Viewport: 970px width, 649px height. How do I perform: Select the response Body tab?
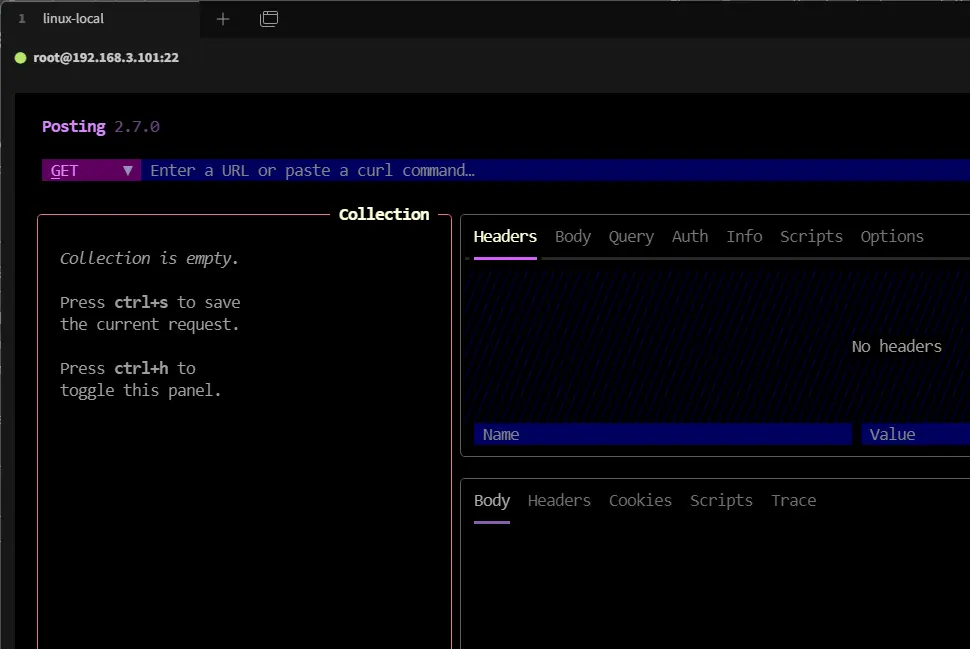click(492, 501)
